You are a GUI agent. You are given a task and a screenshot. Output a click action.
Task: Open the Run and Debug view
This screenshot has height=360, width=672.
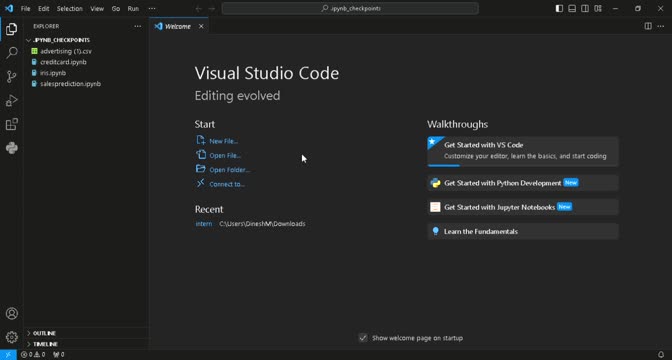click(12, 101)
